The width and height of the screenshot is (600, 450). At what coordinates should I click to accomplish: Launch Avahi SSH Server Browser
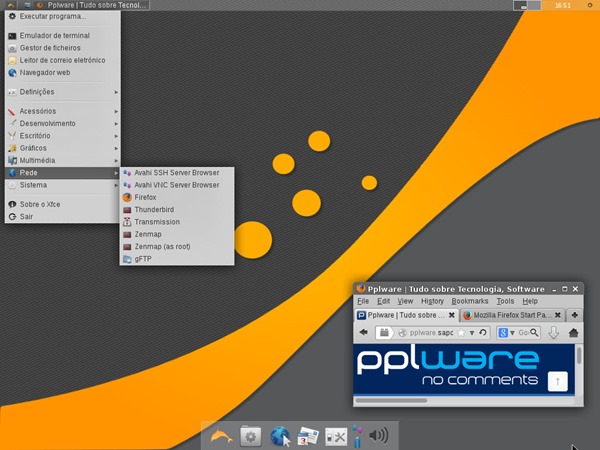(x=177, y=173)
